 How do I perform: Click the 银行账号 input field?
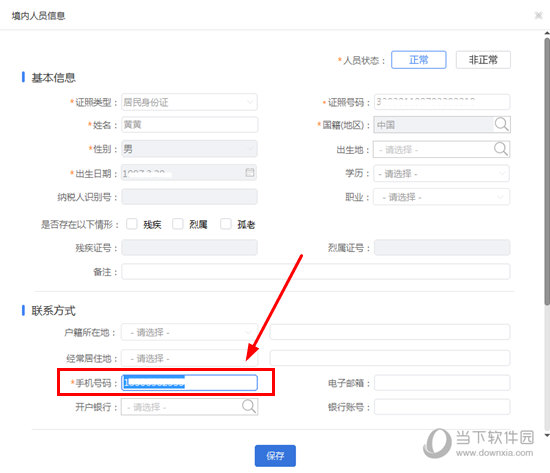coord(442,407)
